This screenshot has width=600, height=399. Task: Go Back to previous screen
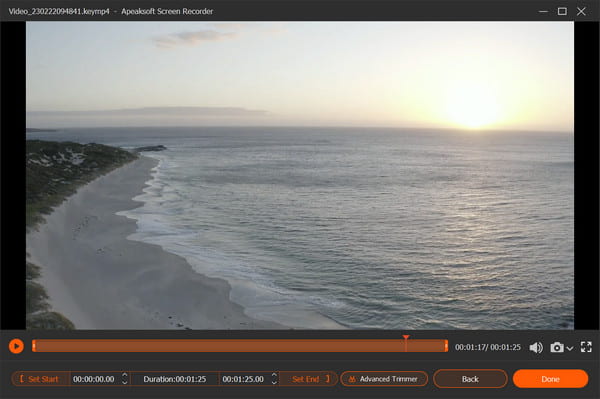[x=470, y=379]
